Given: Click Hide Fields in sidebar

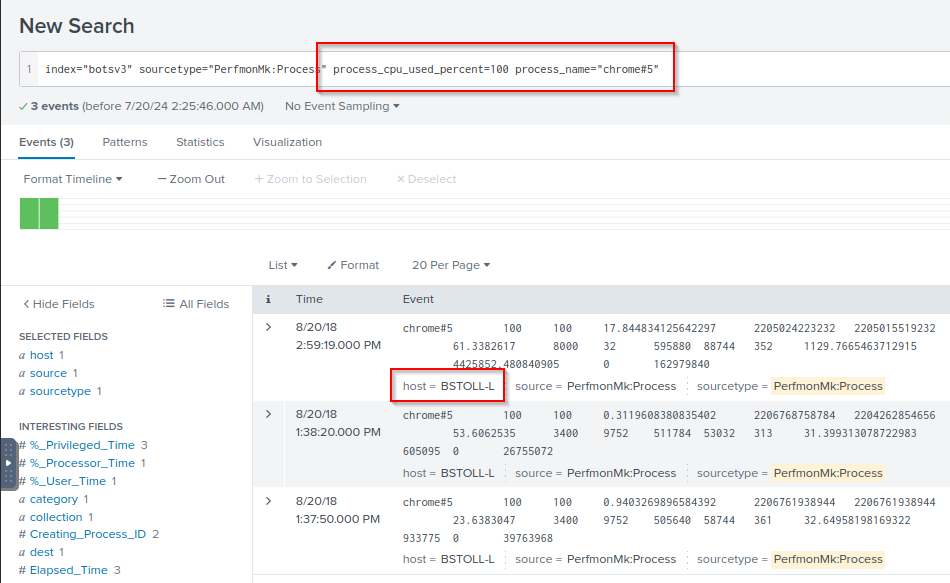Looking at the screenshot, I should click(59, 304).
